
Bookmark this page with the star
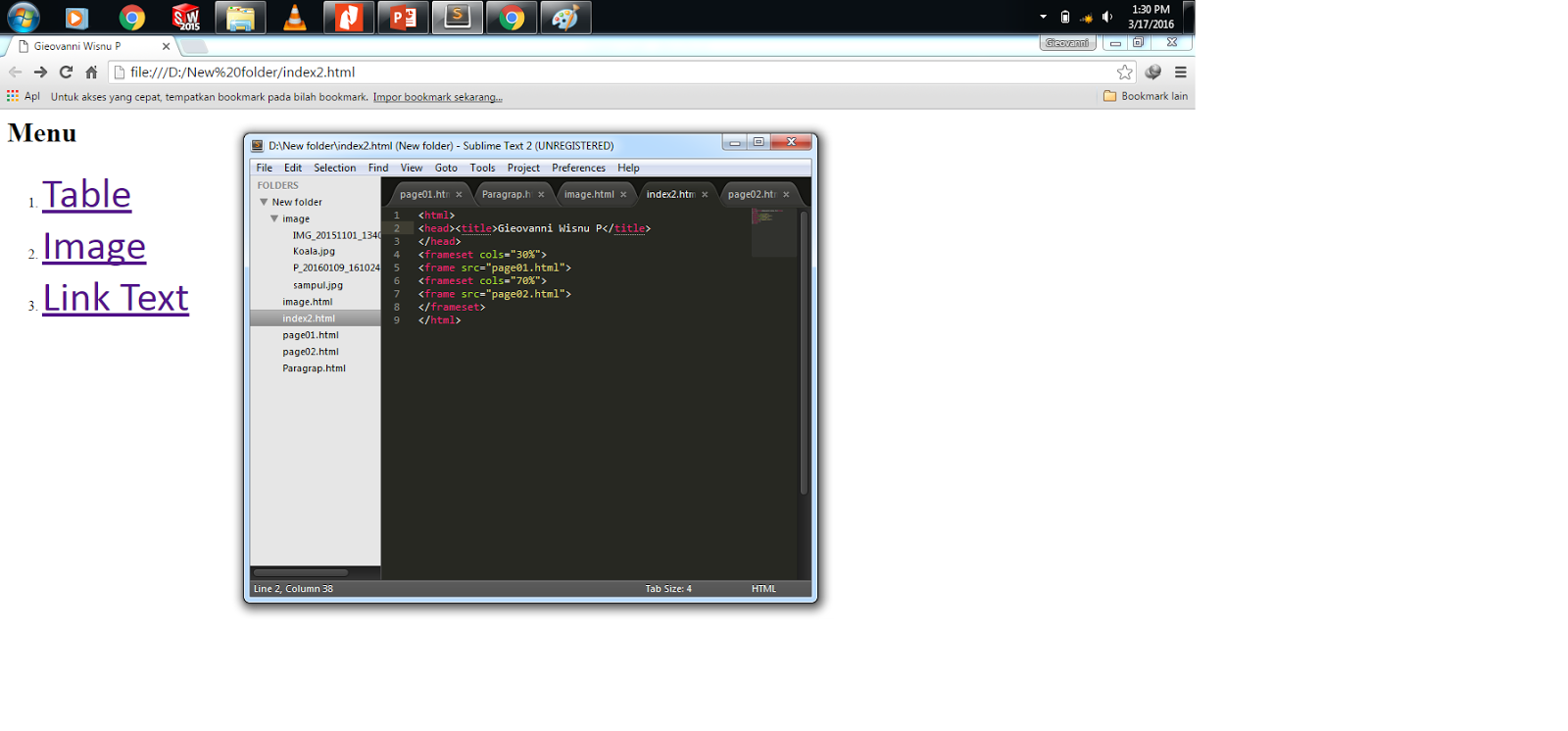1125,72
